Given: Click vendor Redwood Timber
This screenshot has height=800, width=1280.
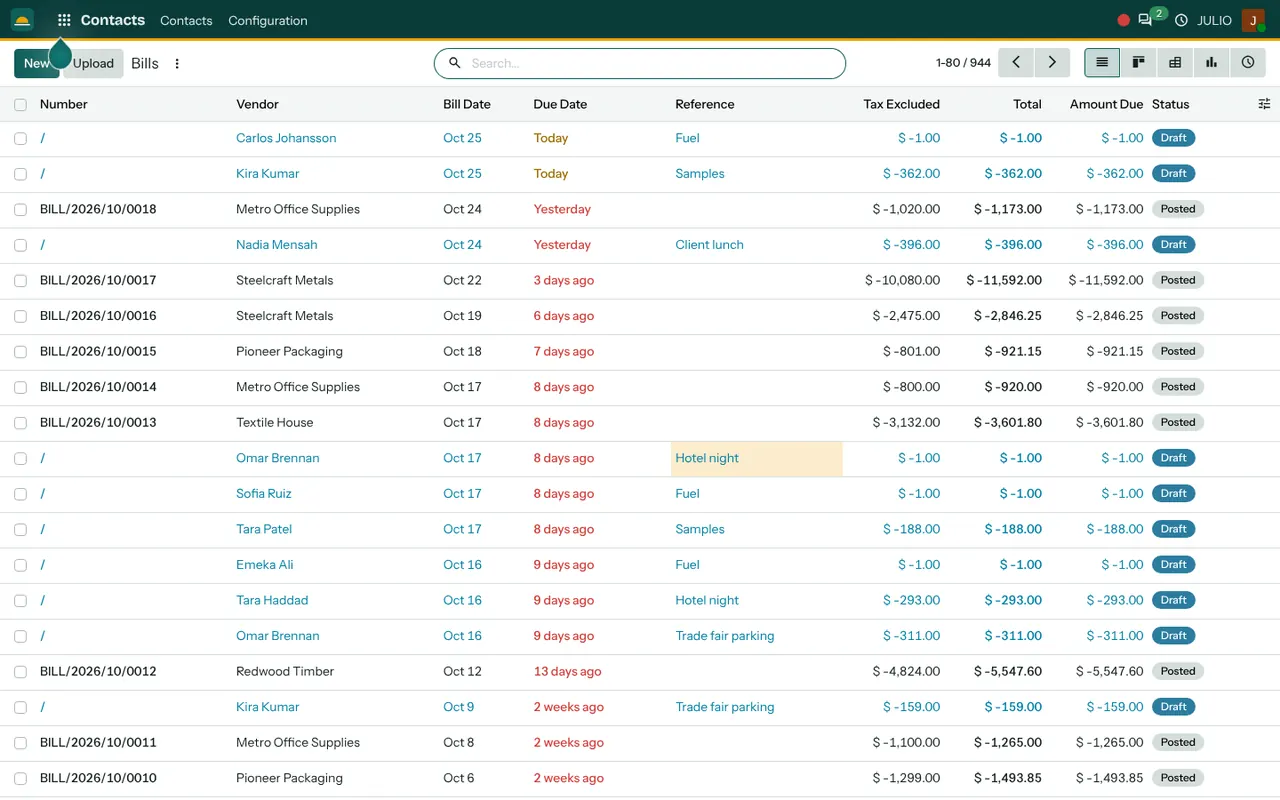Looking at the screenshot, I should [285, 672].
